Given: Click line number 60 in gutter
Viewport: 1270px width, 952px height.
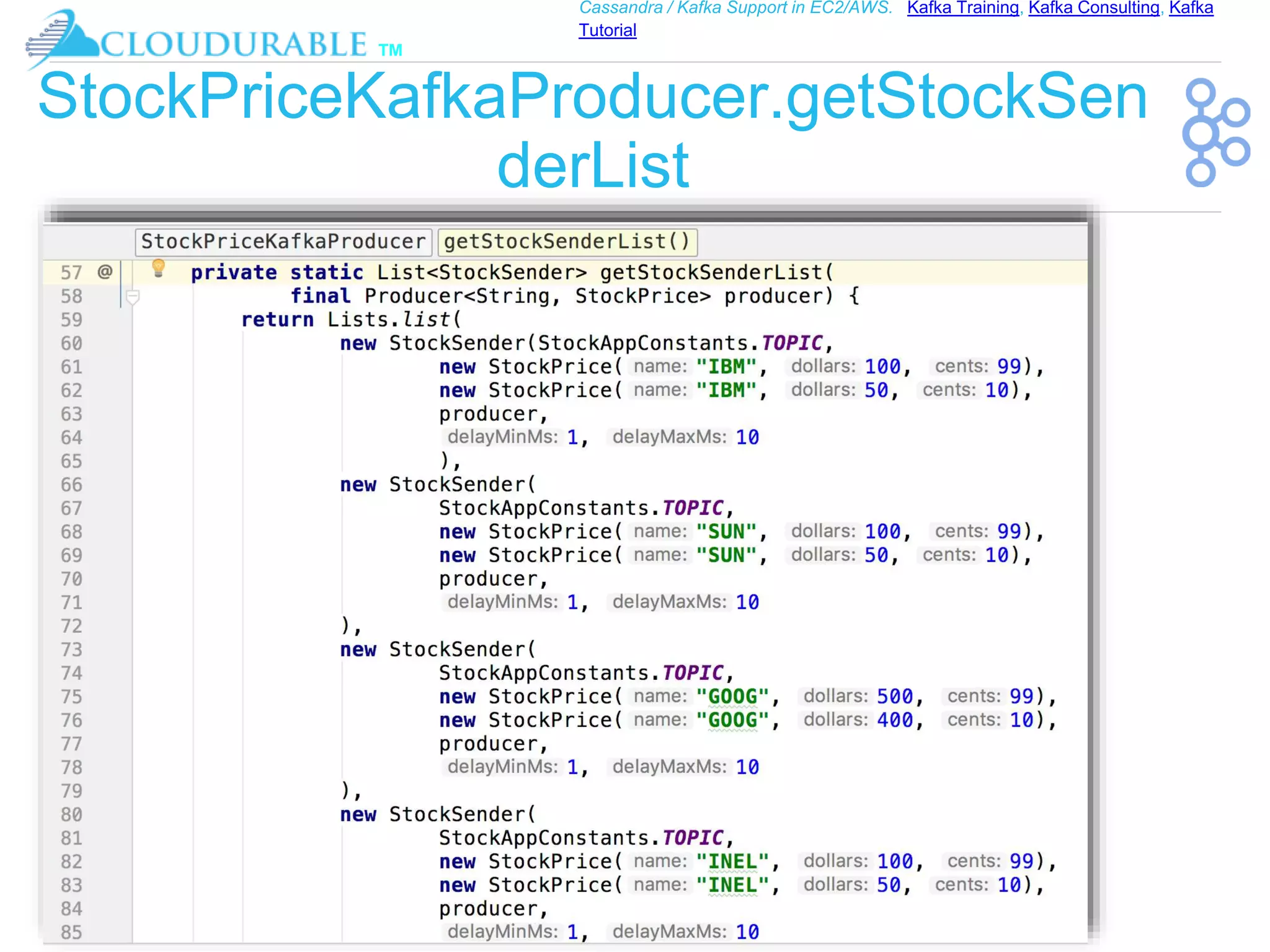Looking at the screenshot, I should click(71, 343).
